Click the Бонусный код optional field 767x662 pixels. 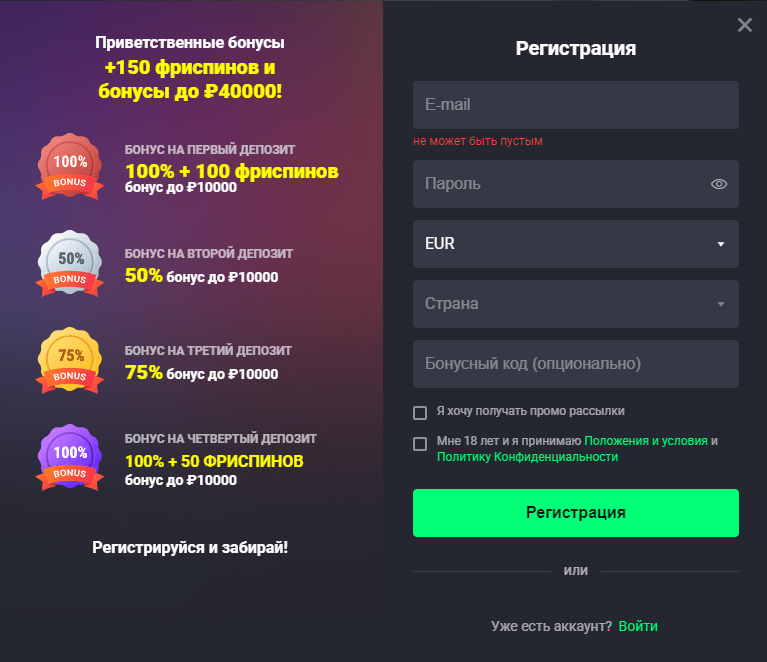(576, 364)
